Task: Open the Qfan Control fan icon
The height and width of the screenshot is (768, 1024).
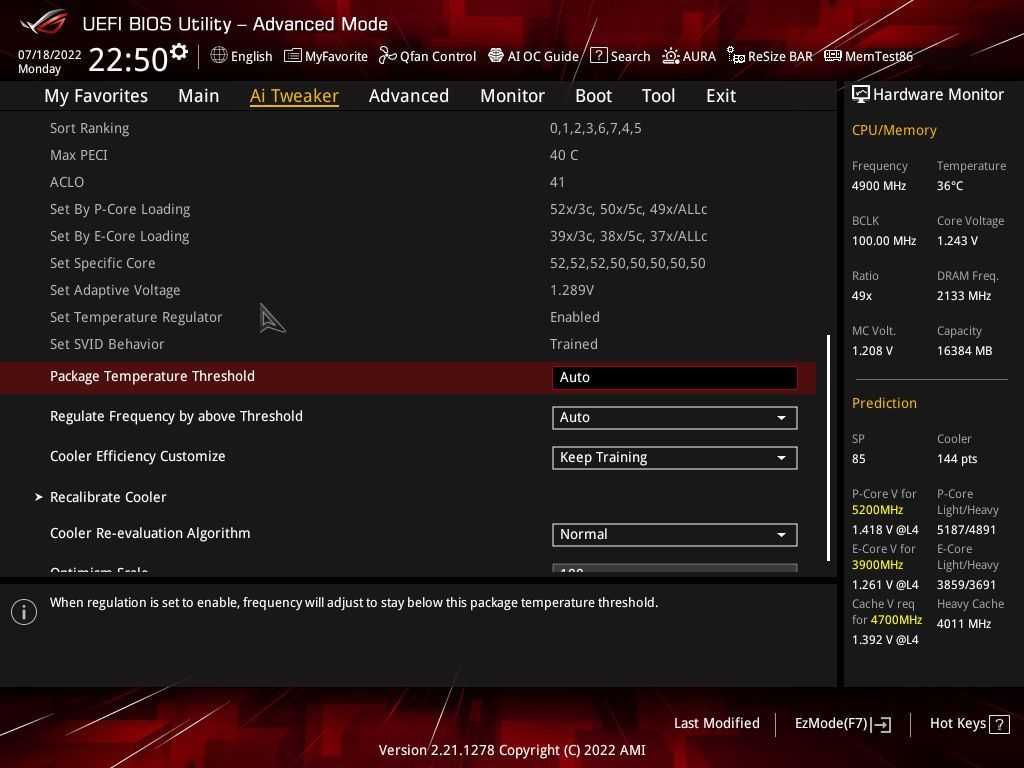Action: tap(387, 56)
